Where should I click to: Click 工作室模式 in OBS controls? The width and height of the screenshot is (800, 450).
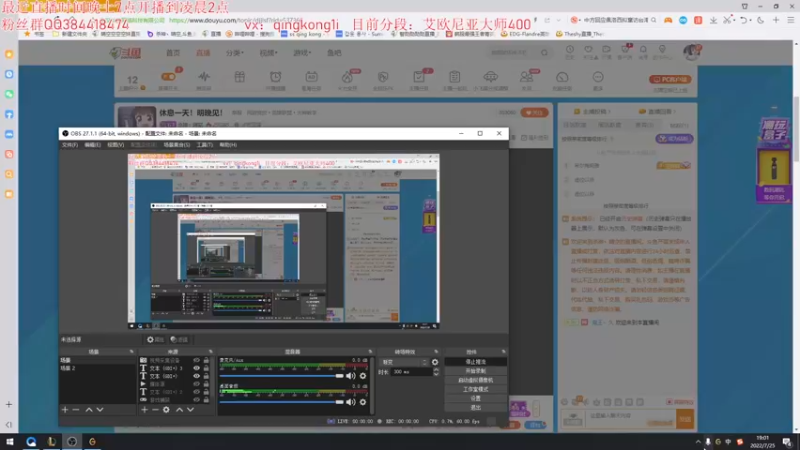coord(476,389)
